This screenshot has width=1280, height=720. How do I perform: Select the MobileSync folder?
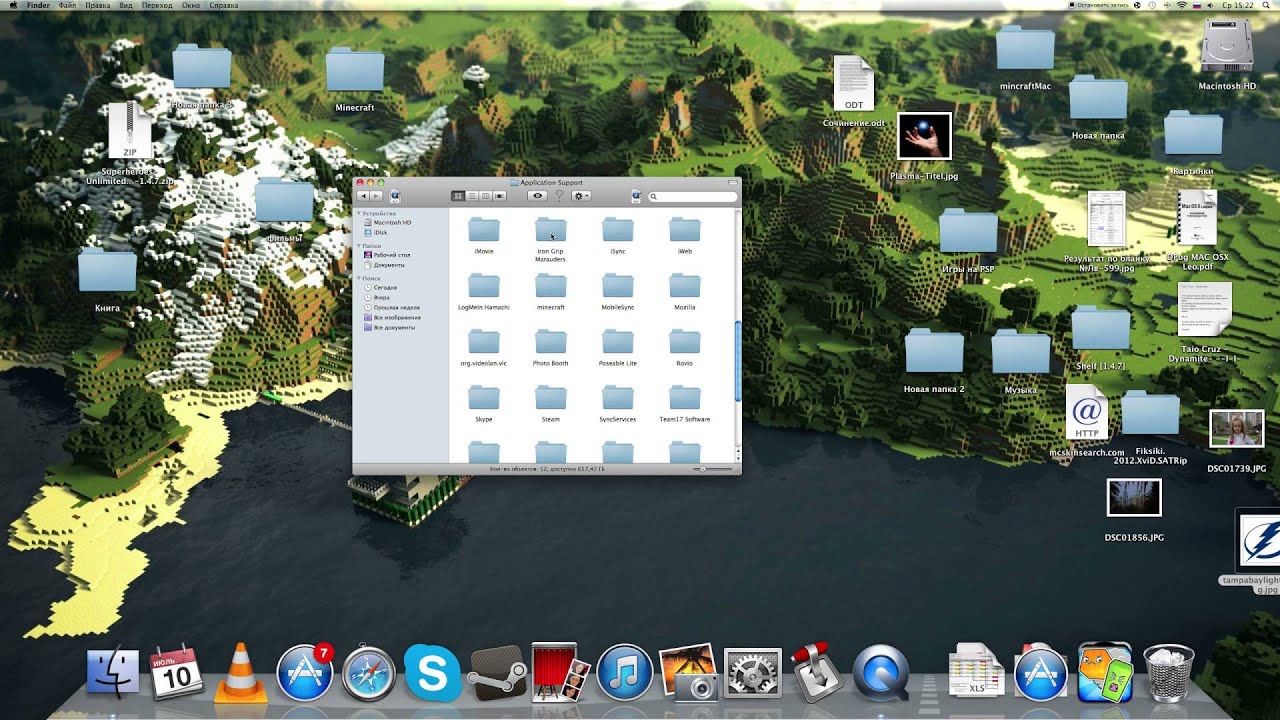618,286
